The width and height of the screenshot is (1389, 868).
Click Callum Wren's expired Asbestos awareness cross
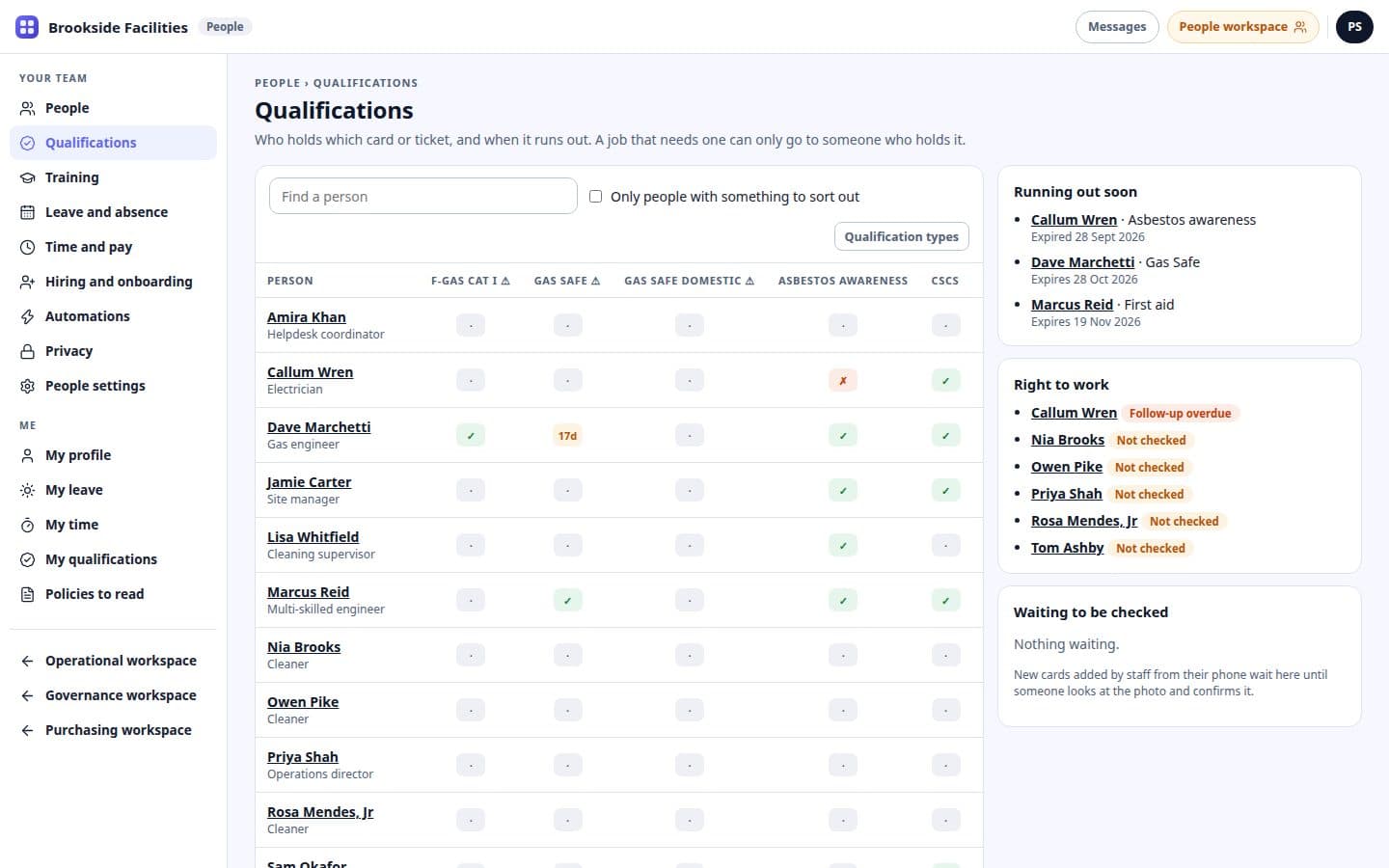tap(842, 381)
